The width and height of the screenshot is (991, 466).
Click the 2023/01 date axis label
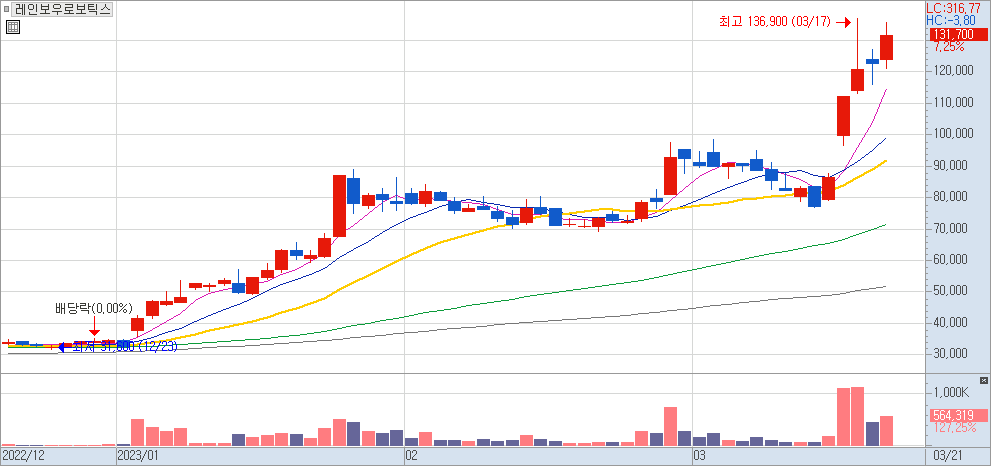click(137, 455)
